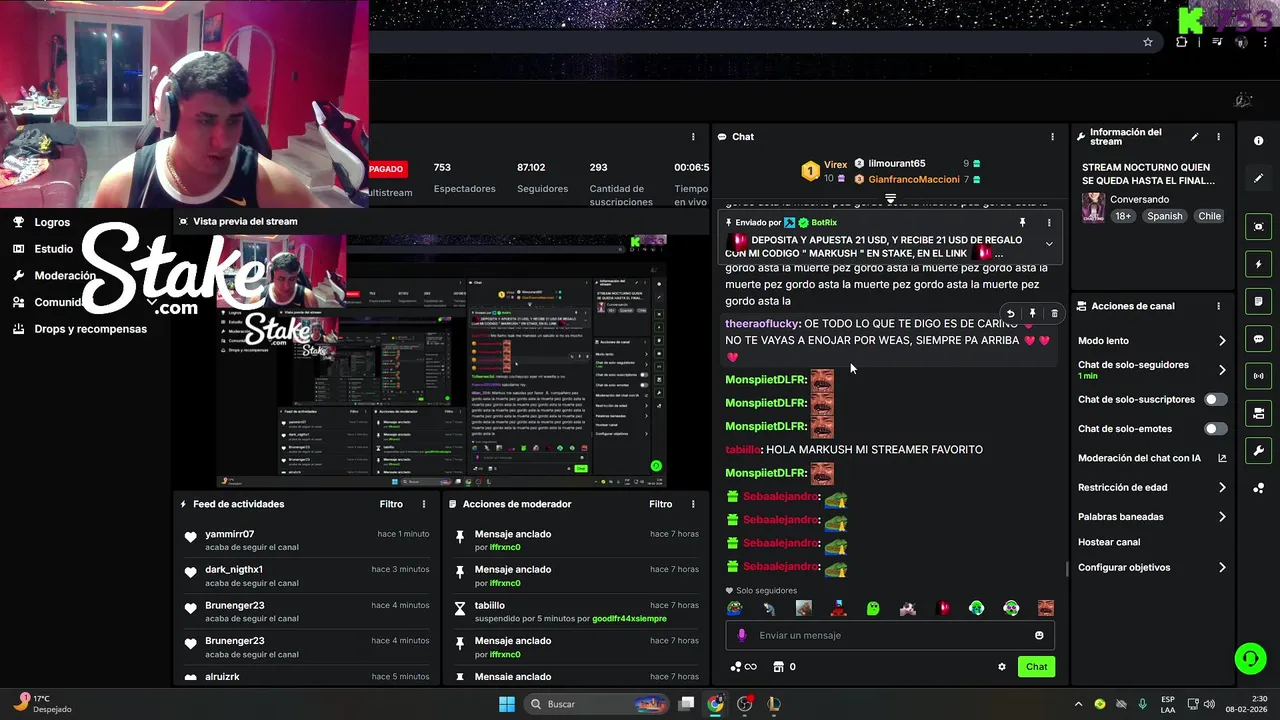
Task: Open stream stats bar options menu
Action: [693, 137]
